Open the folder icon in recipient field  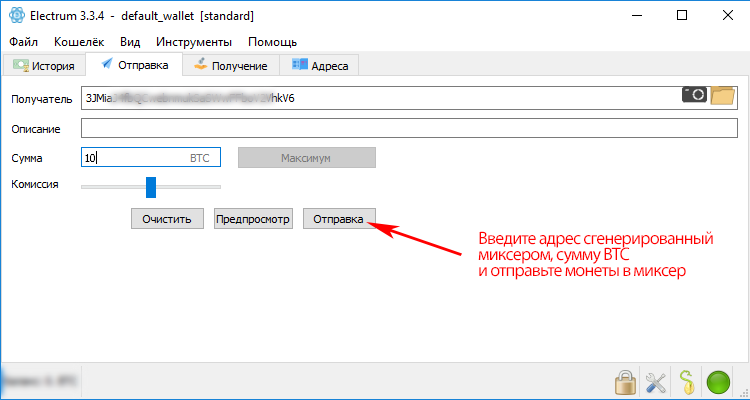[x=722, y=95]
